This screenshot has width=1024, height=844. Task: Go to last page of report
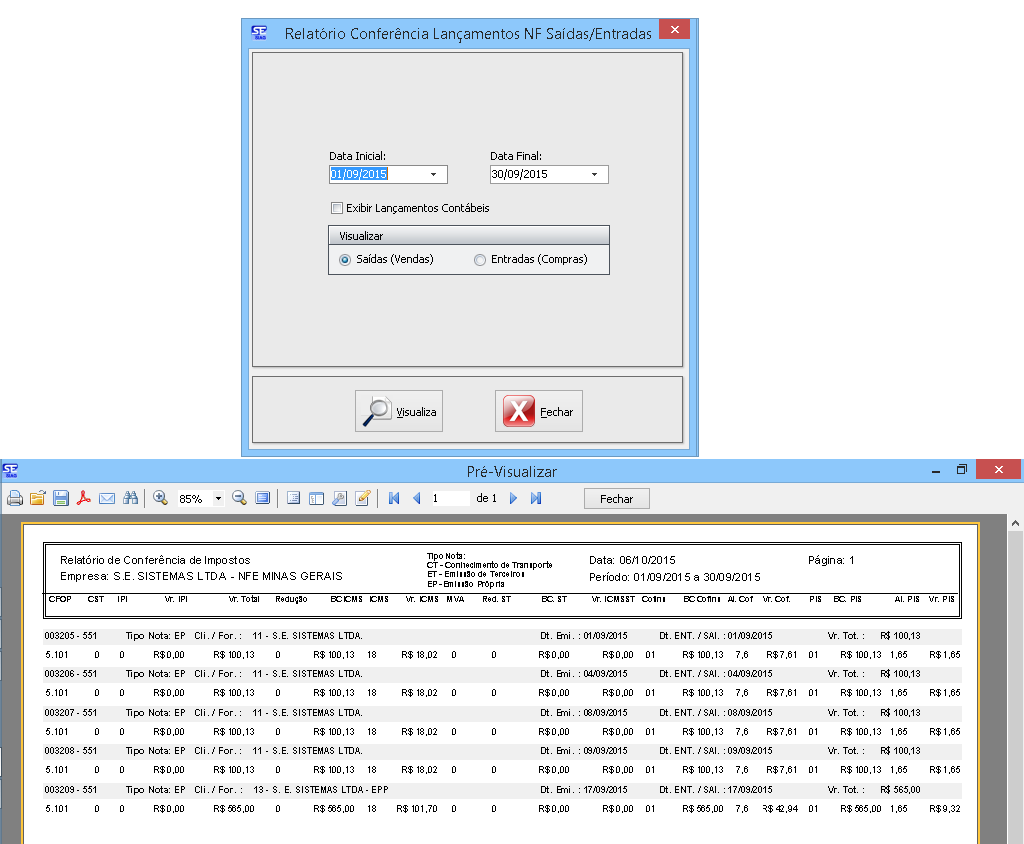[x=536, y=498]
